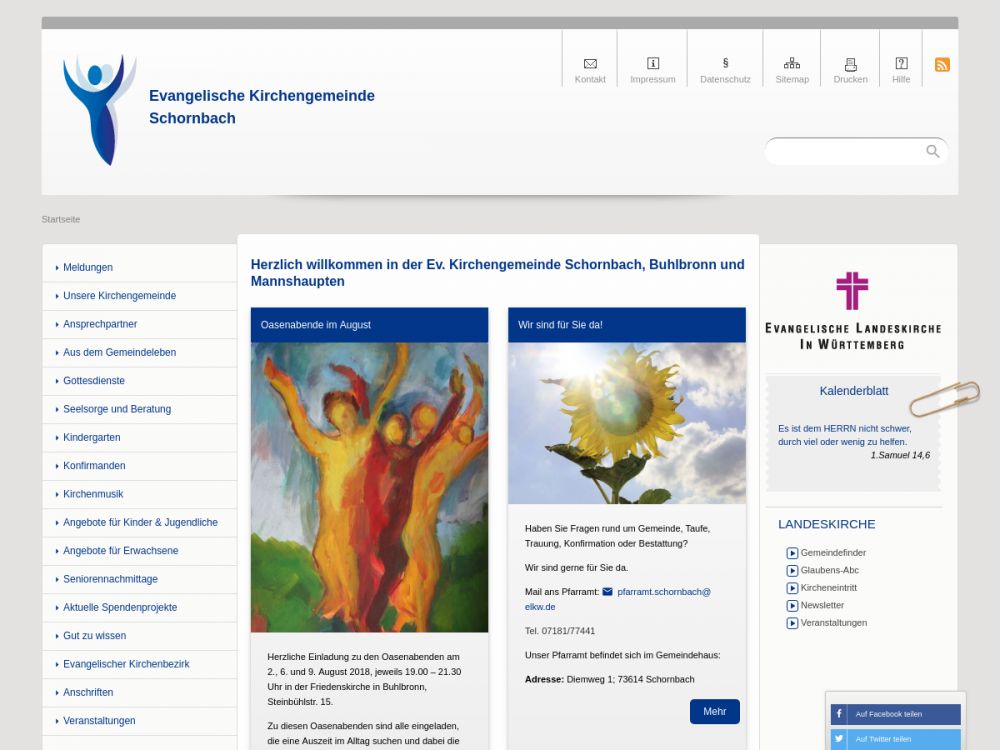Viewport: 1000px width, 750px height.
Task: Click the Drucken printer icon
Action: [x=851, y=64]
